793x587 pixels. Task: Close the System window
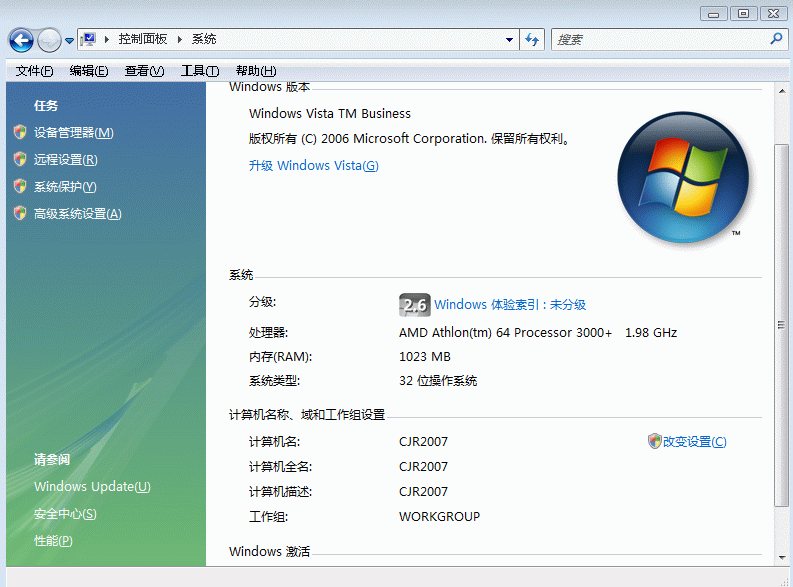point(773,14)
